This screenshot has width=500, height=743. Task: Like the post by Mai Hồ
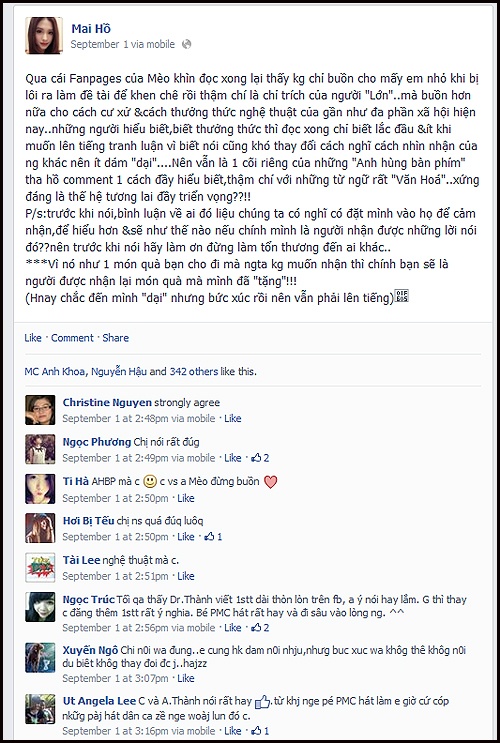coord(33,338)
